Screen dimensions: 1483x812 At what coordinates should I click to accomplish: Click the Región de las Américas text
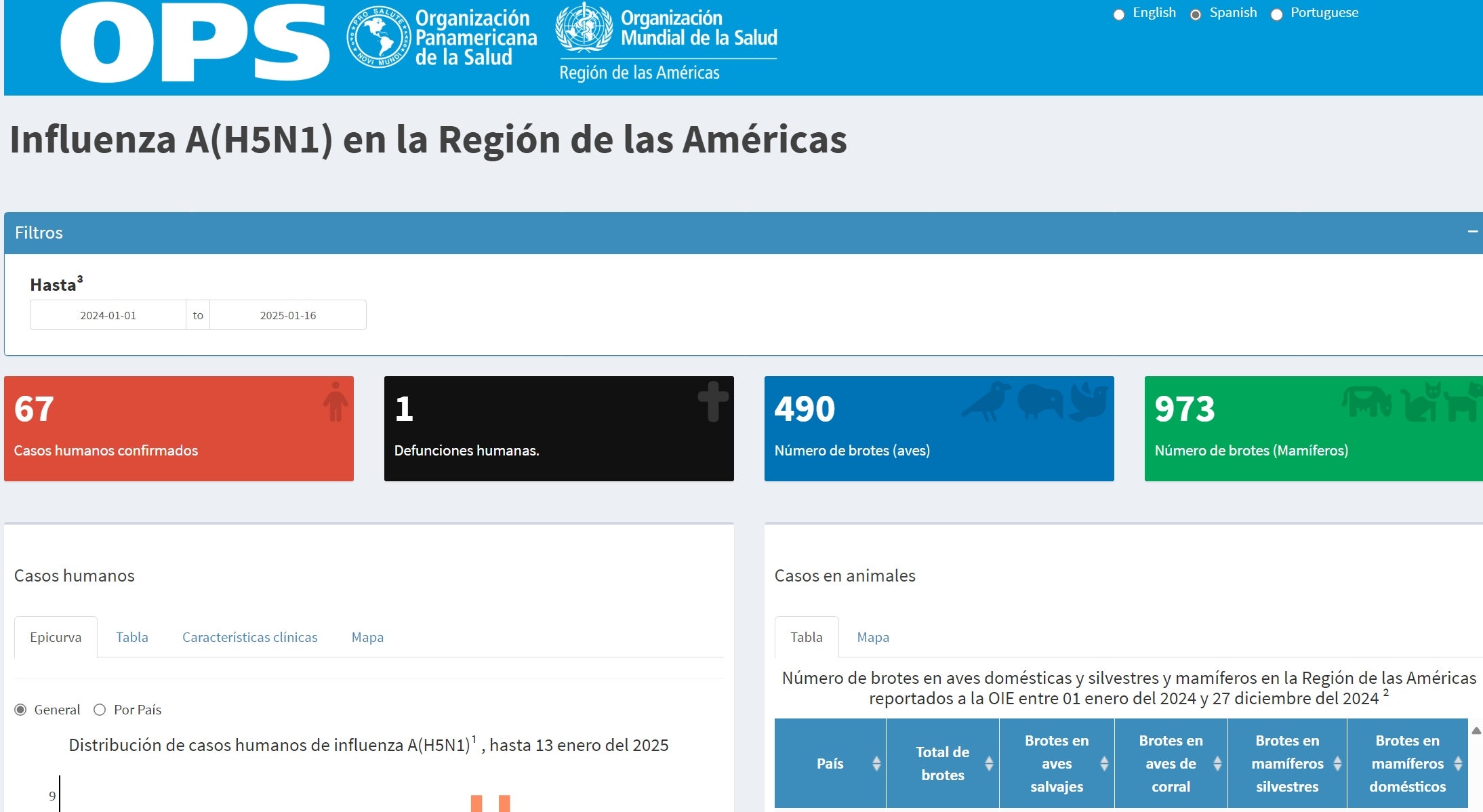coord(639,73)
